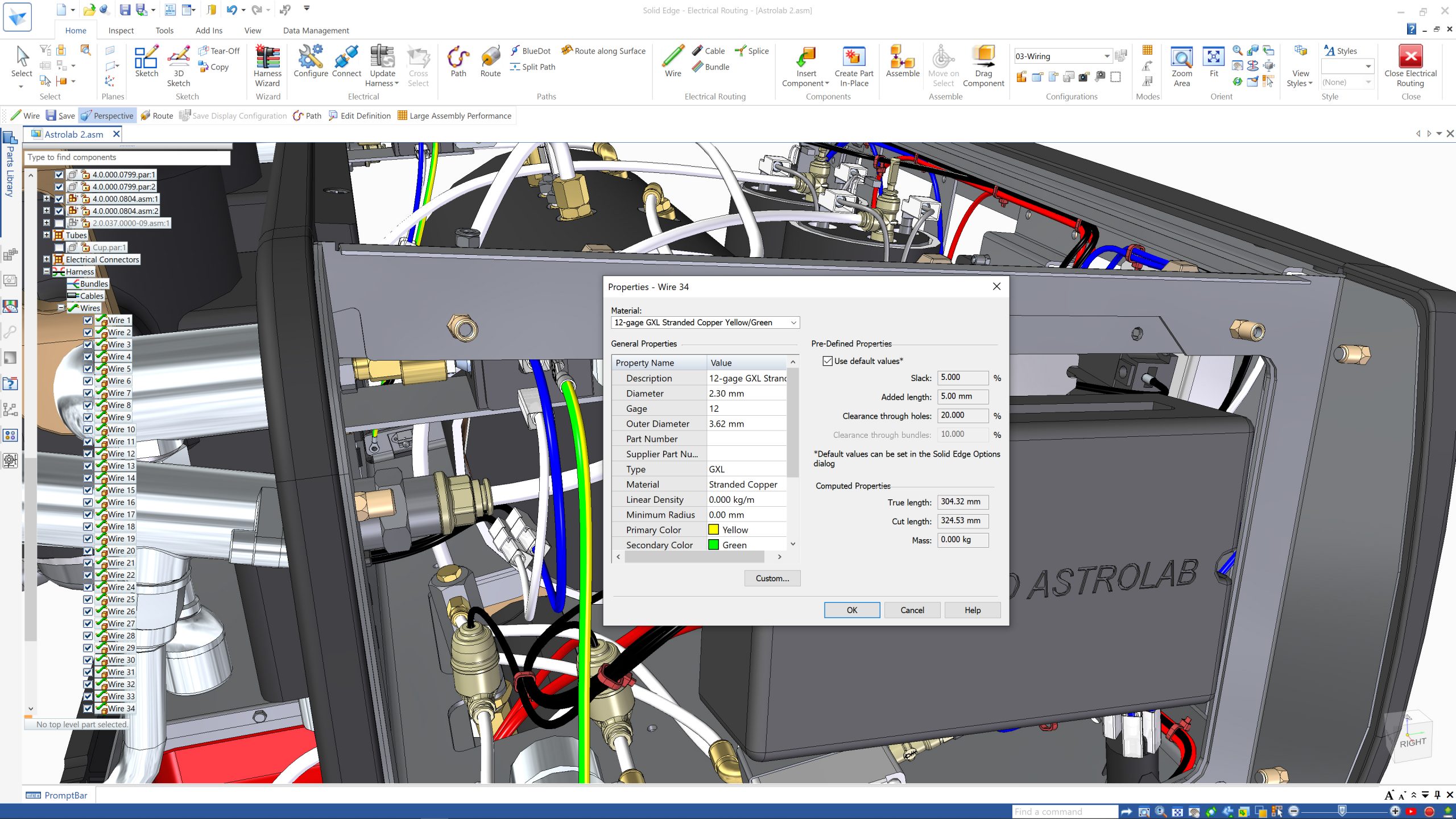Select the Inspect tab in ribbon

click(121, 30)
